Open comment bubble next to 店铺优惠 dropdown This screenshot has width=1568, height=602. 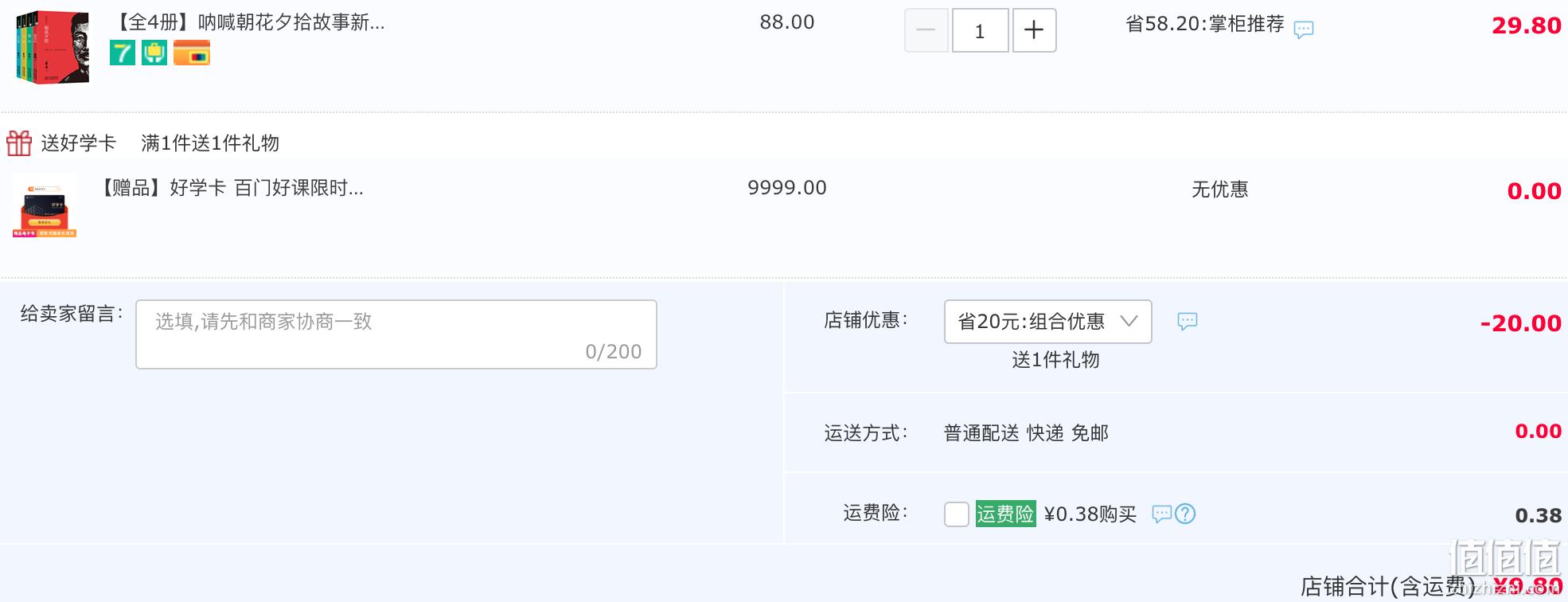click(1188, 321)
